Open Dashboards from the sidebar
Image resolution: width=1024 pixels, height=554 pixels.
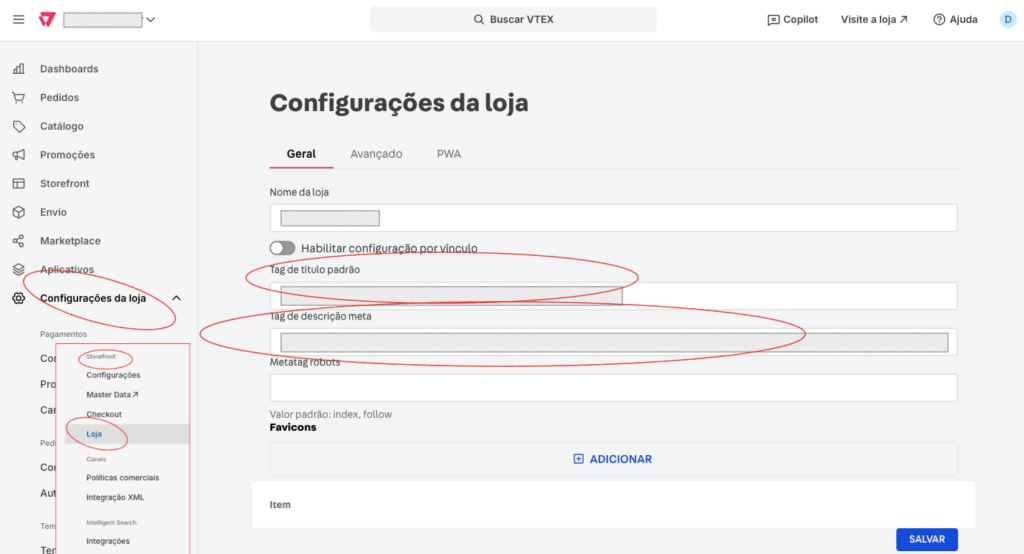click(x=68, y=69)
